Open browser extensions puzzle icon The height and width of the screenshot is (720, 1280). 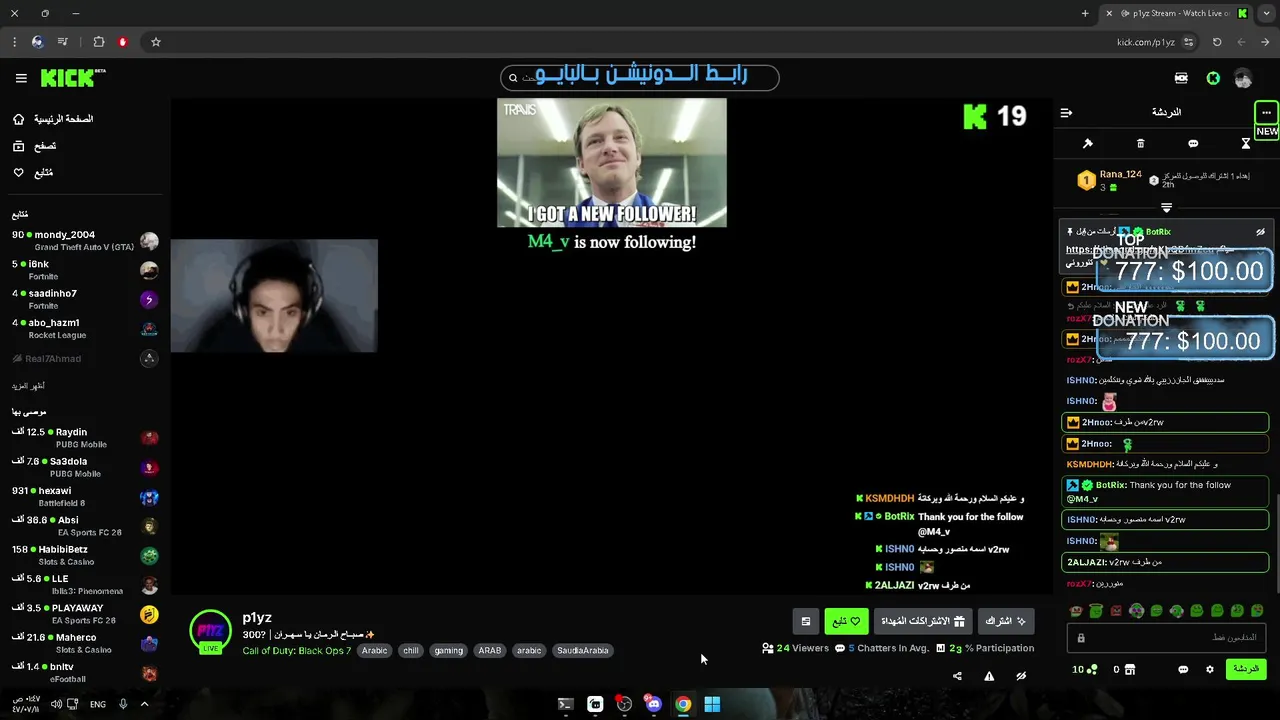(x=98, y=42)
